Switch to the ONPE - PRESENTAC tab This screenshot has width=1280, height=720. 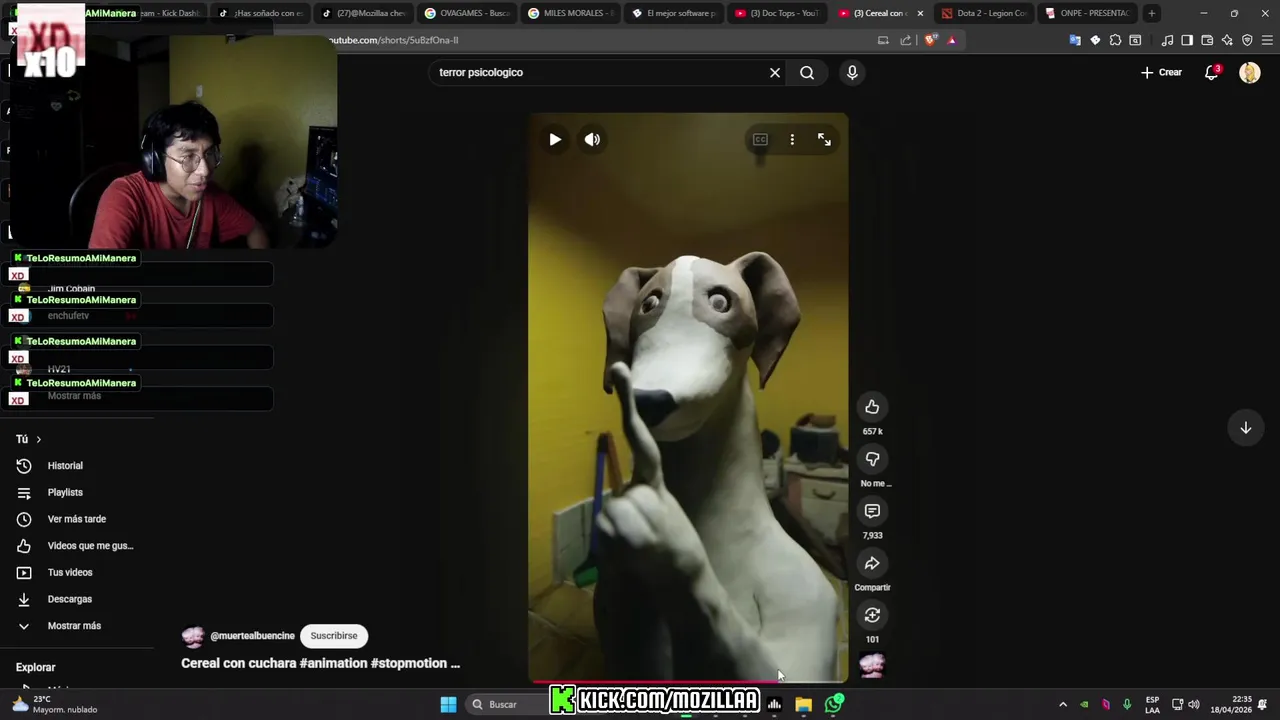pyautogui.click(x=1086, y=13)
